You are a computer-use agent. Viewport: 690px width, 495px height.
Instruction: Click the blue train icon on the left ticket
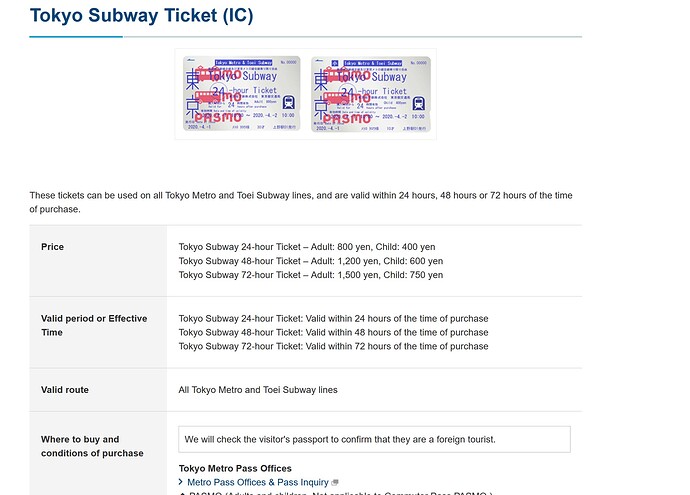(x=289, y=101)
